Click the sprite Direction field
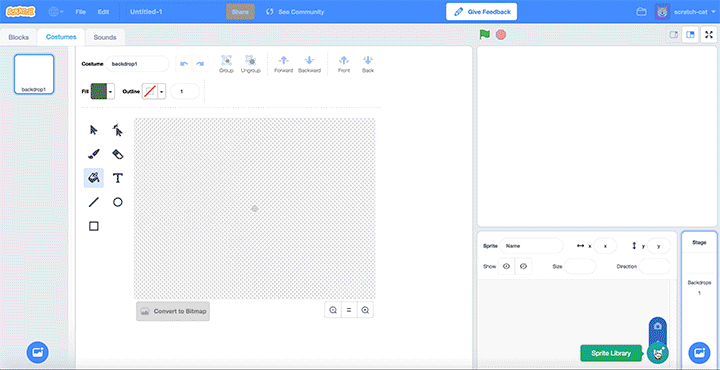Image resolution: width=720 pixels, height=370 pixels. 655,266
